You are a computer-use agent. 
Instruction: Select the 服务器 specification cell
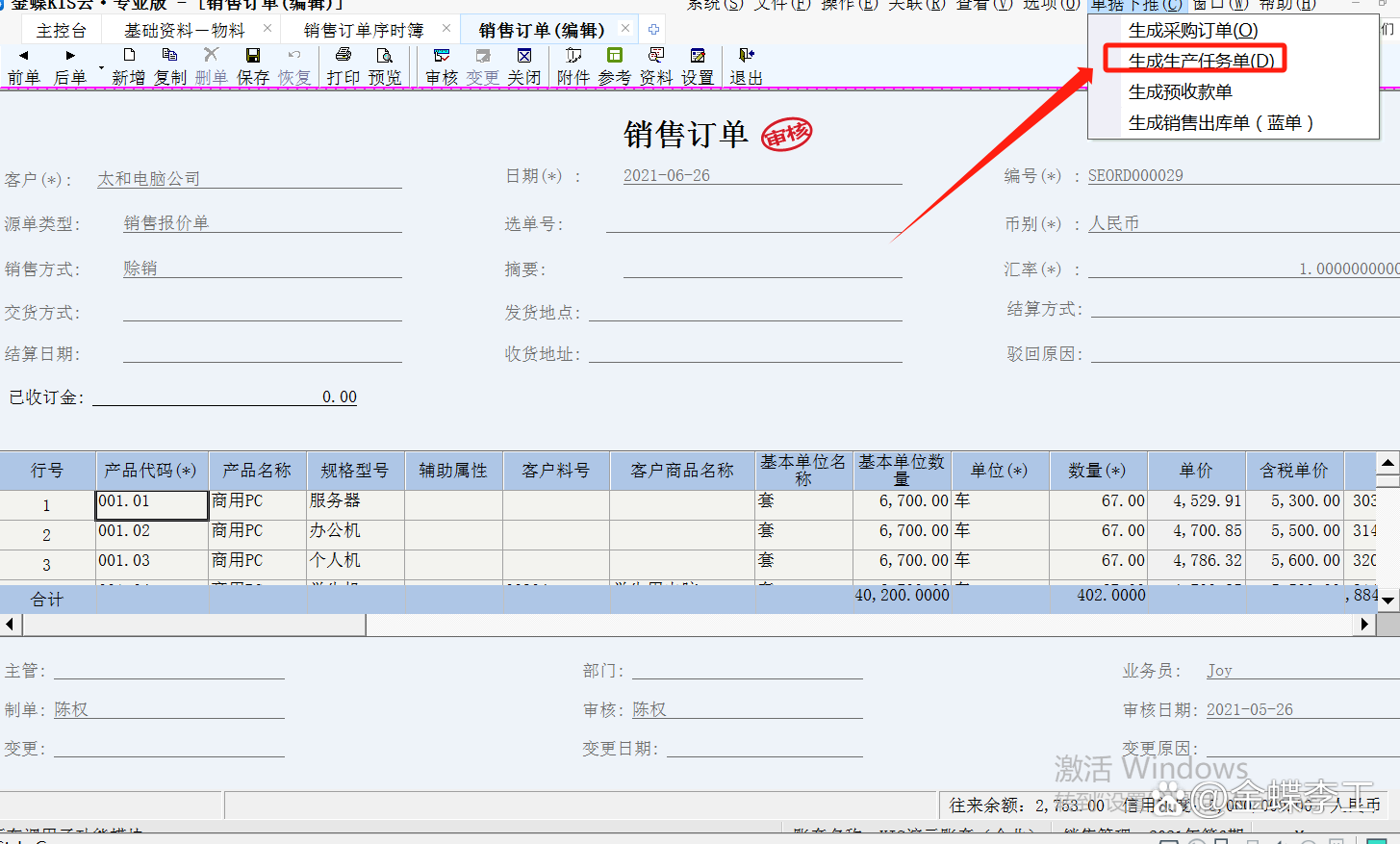(x=355, y=504)
